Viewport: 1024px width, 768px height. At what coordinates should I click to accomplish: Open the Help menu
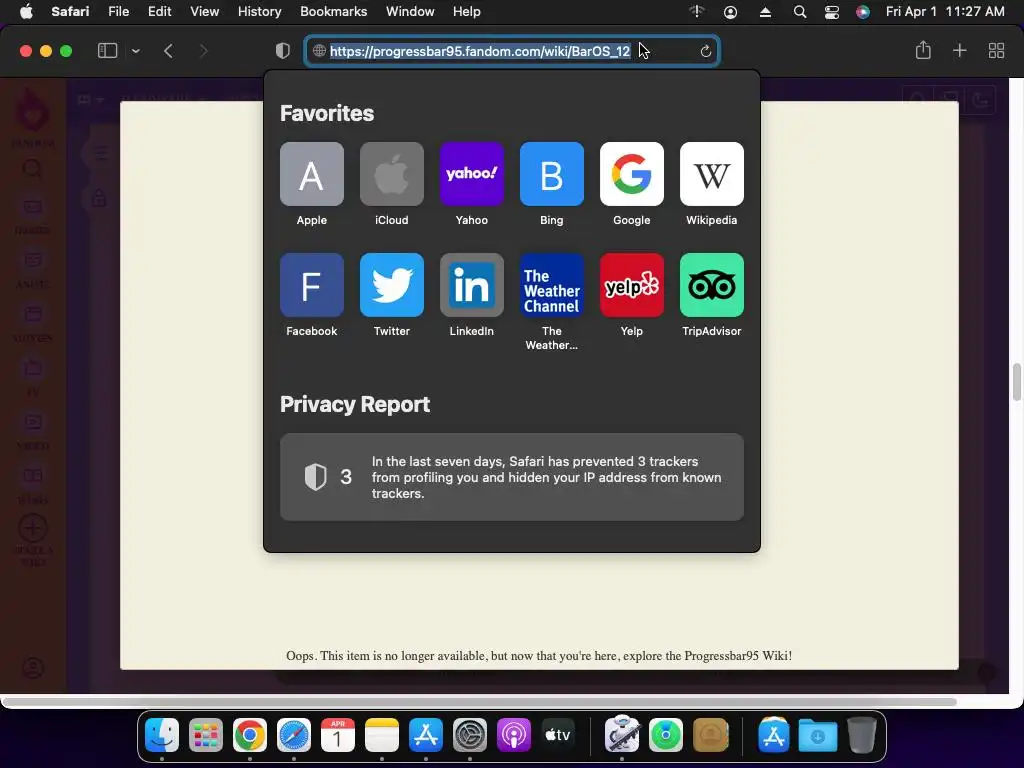466,11
